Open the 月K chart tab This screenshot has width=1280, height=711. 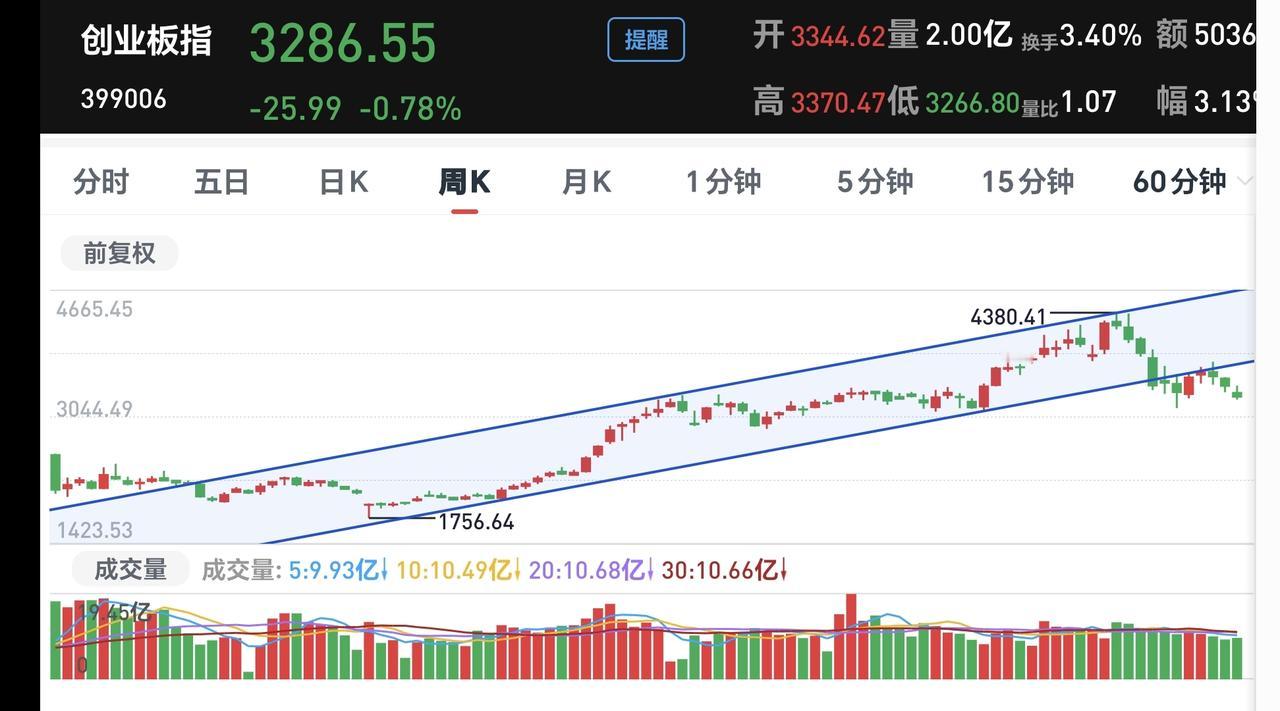(586, 182)
